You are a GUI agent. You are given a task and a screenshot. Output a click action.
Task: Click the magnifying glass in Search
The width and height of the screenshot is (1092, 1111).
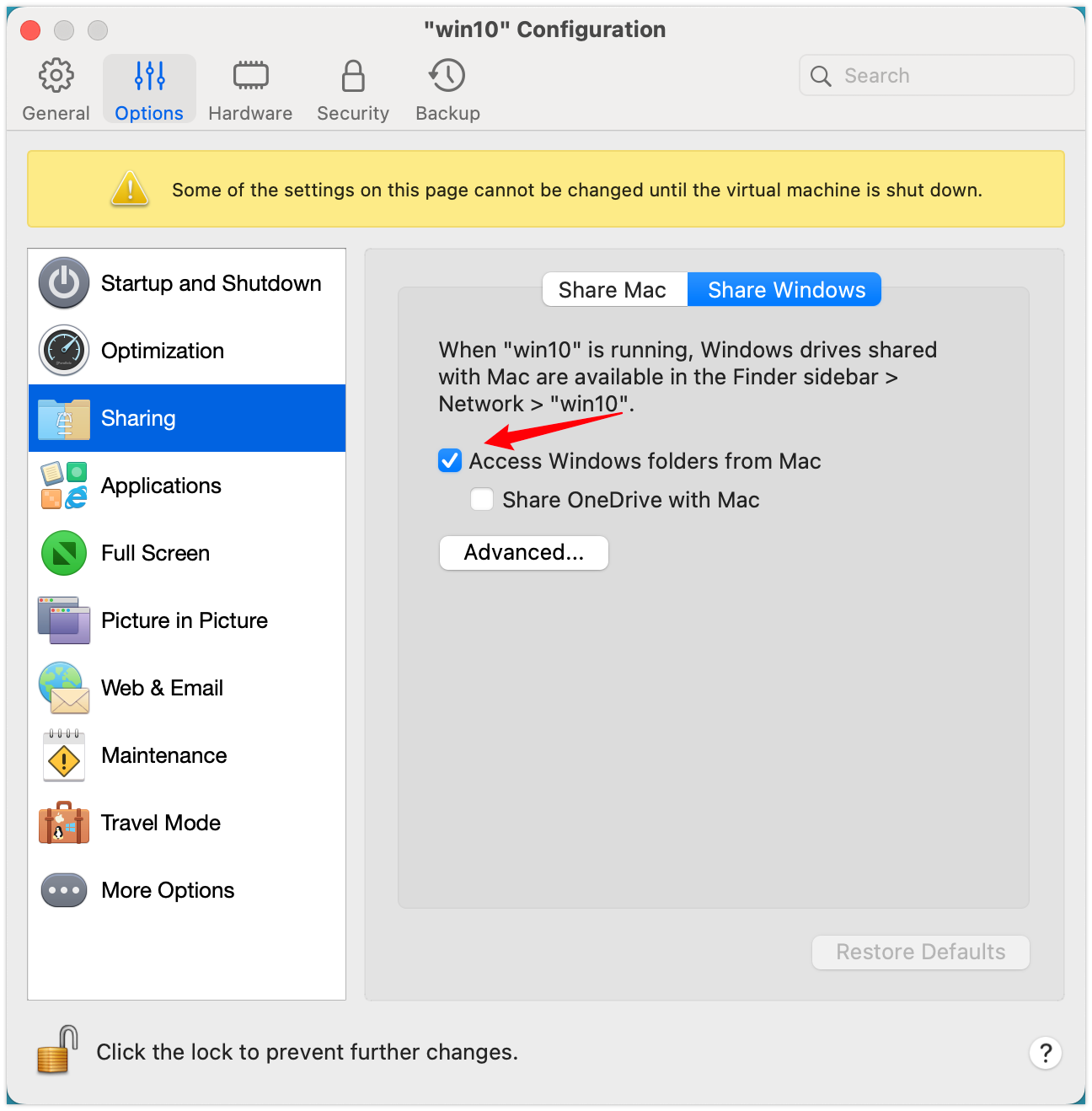click(821, 76)
